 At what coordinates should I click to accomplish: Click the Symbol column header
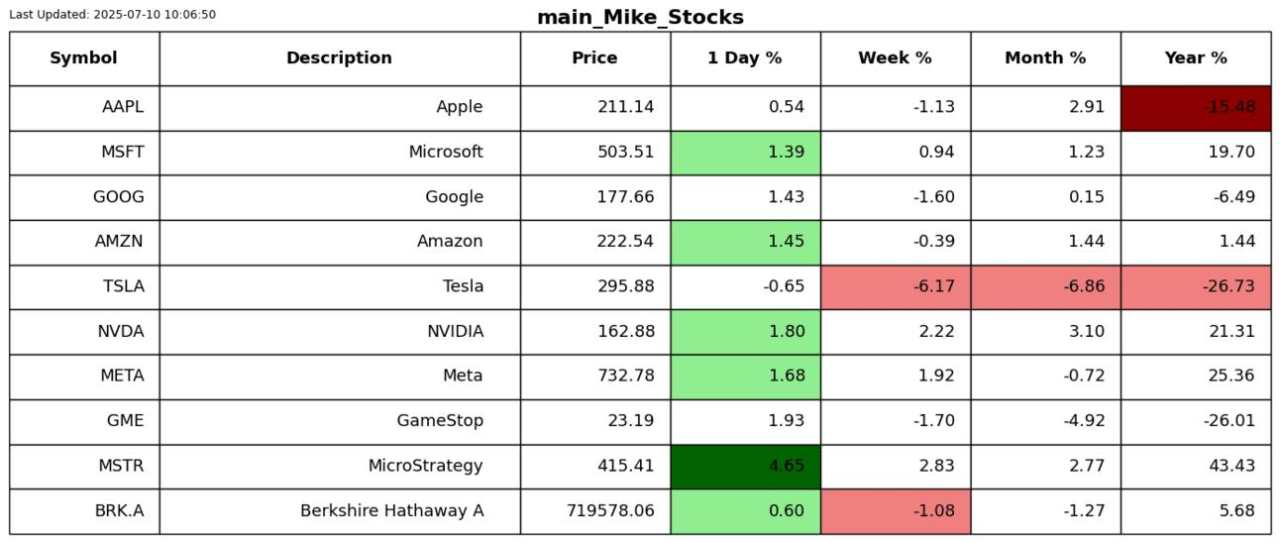tap(84, 58)
